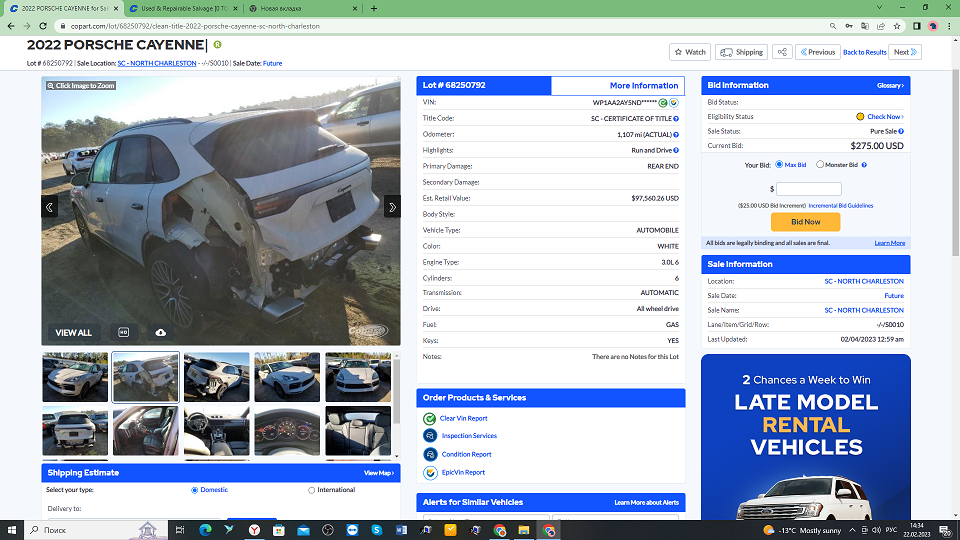The width and height of the screenshot is (960, 540).
Task: Select Monster Bid radio button
Action: coord(820,165)
